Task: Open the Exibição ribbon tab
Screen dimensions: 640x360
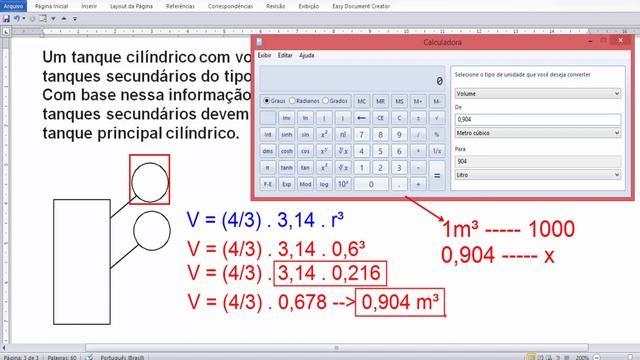Action: point(309,6)
